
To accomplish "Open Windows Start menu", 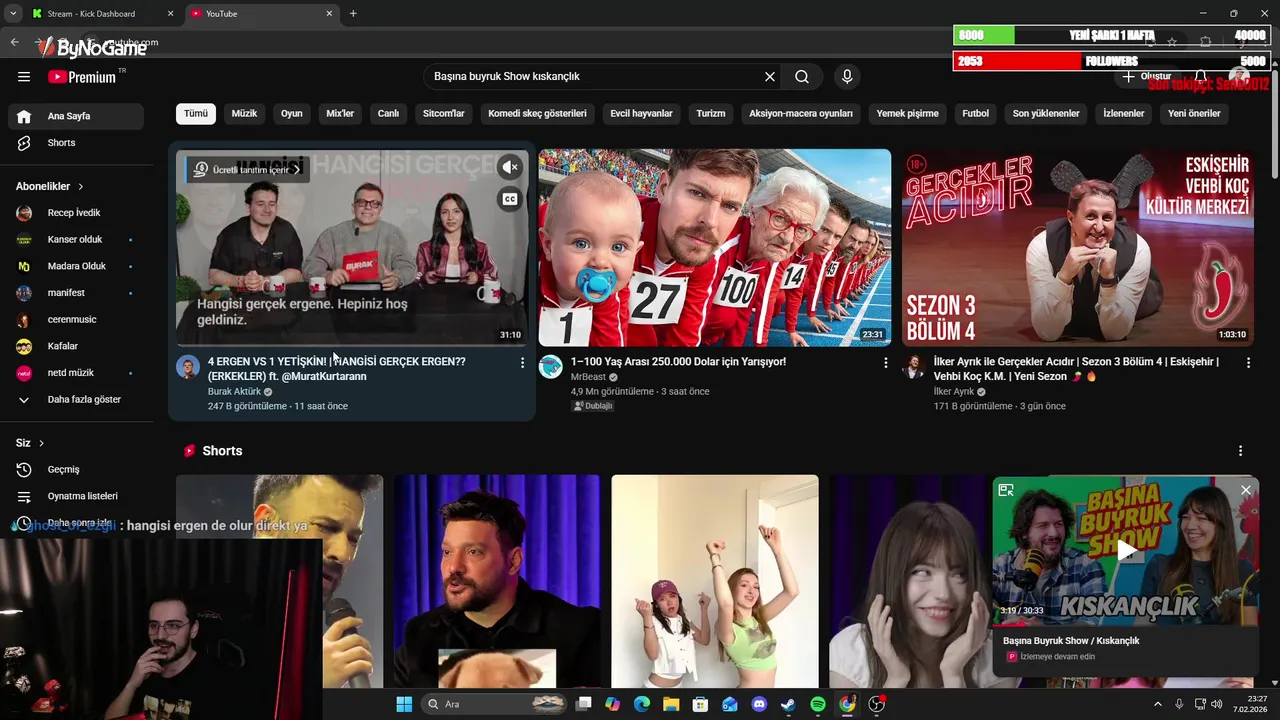I will click(404, 704).
